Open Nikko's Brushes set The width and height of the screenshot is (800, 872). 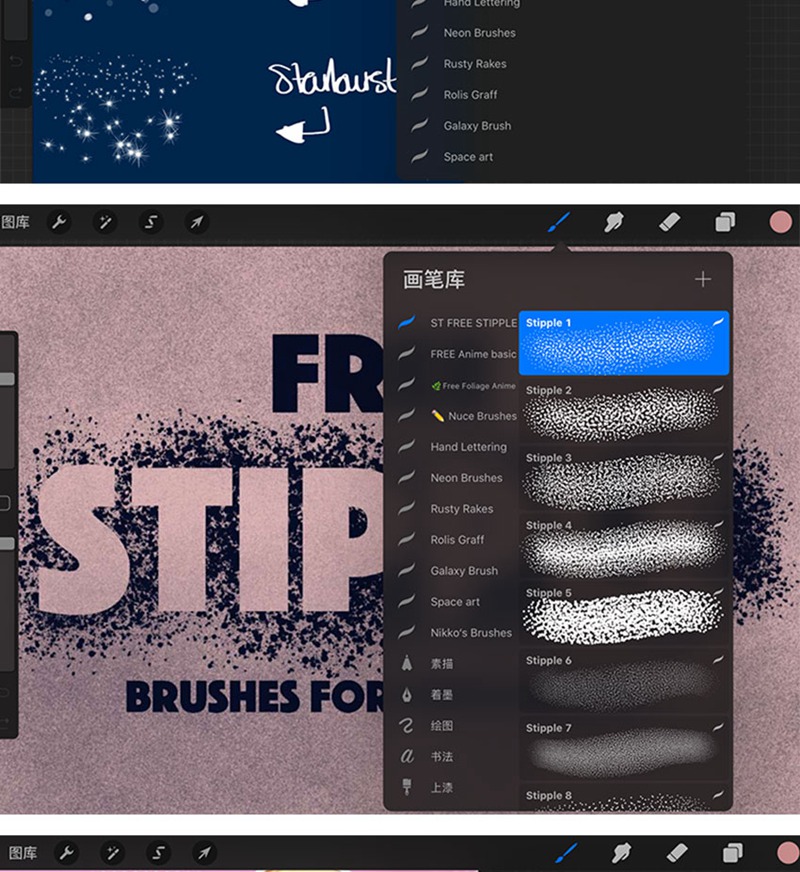[x=470, y=633]
